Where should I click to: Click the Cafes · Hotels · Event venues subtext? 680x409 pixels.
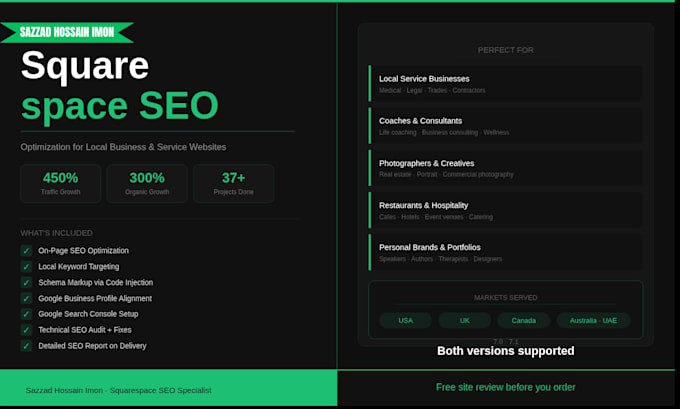(x=436, y=217)
